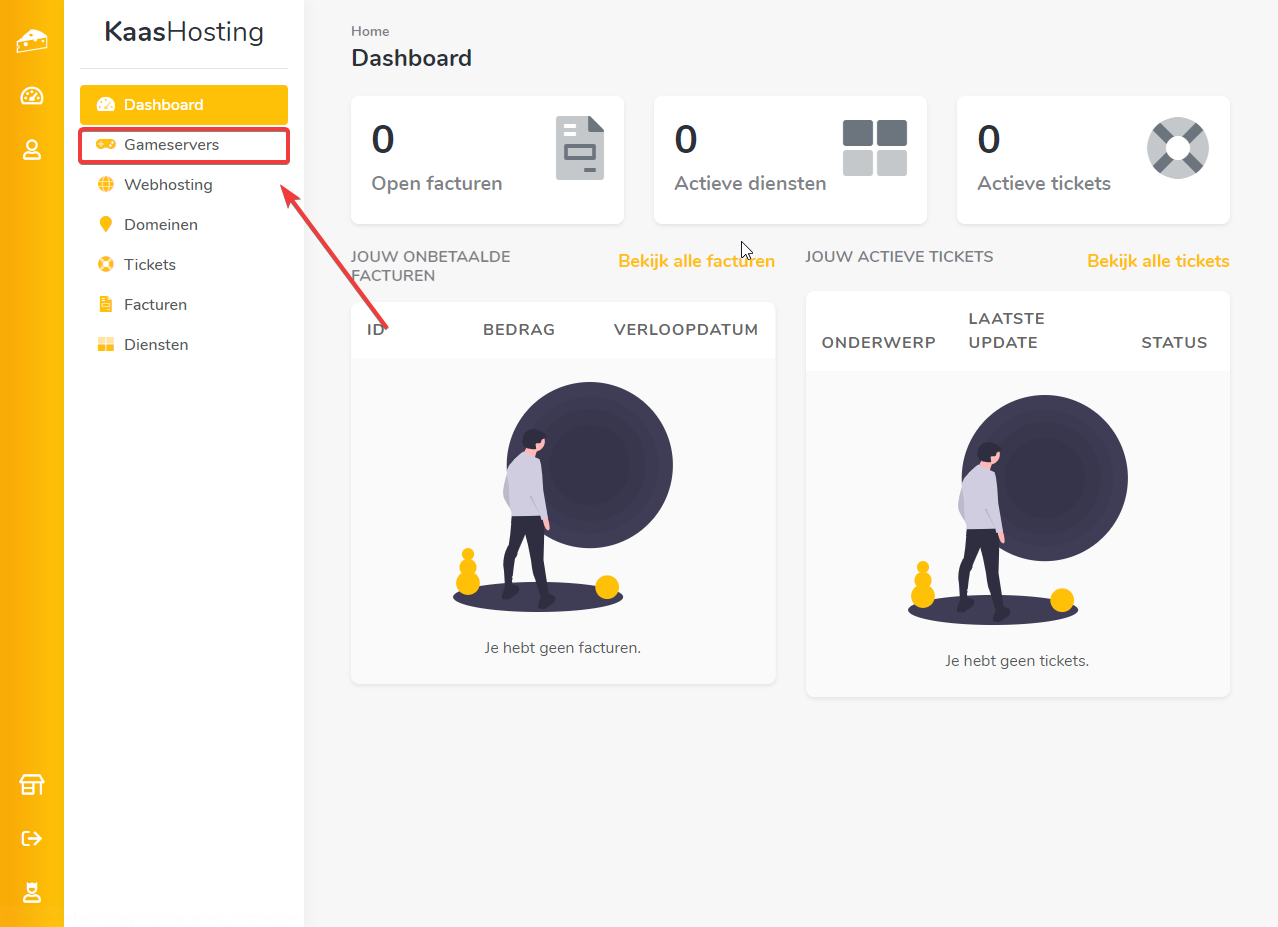The width and height of the screenshot is (1278, 927).
Task: Follow the Bekijk alle tickets link
Action: pyautogui.click(x=1158, y=261)
